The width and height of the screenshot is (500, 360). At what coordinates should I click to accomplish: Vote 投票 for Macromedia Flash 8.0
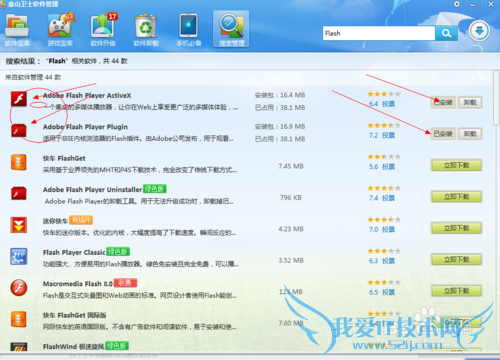pos(388,292)
